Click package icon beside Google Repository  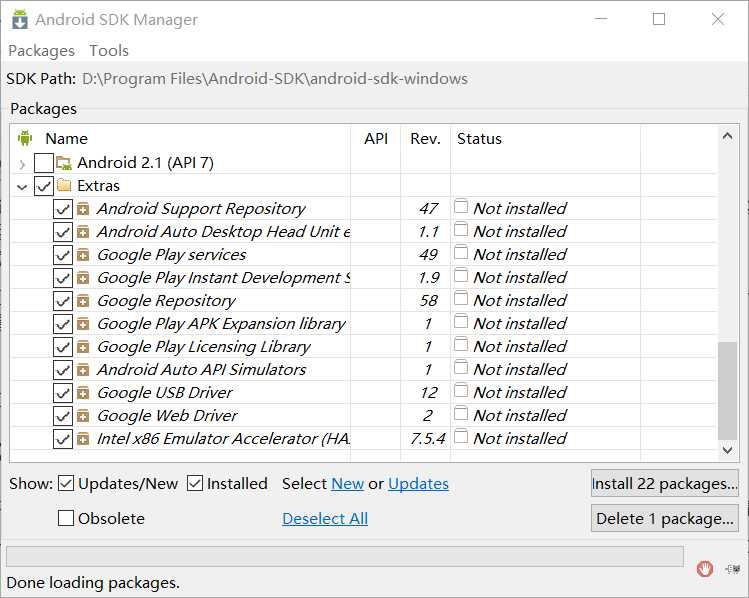[83, 301]
